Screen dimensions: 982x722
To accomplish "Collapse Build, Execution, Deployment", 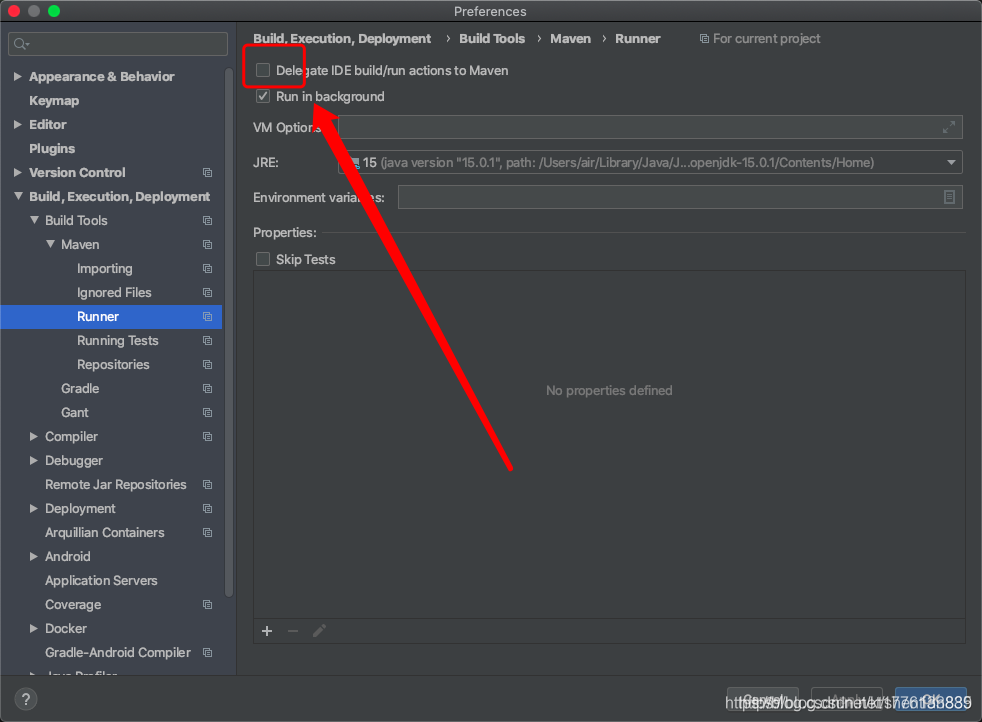I will click(x=17, y=196).
